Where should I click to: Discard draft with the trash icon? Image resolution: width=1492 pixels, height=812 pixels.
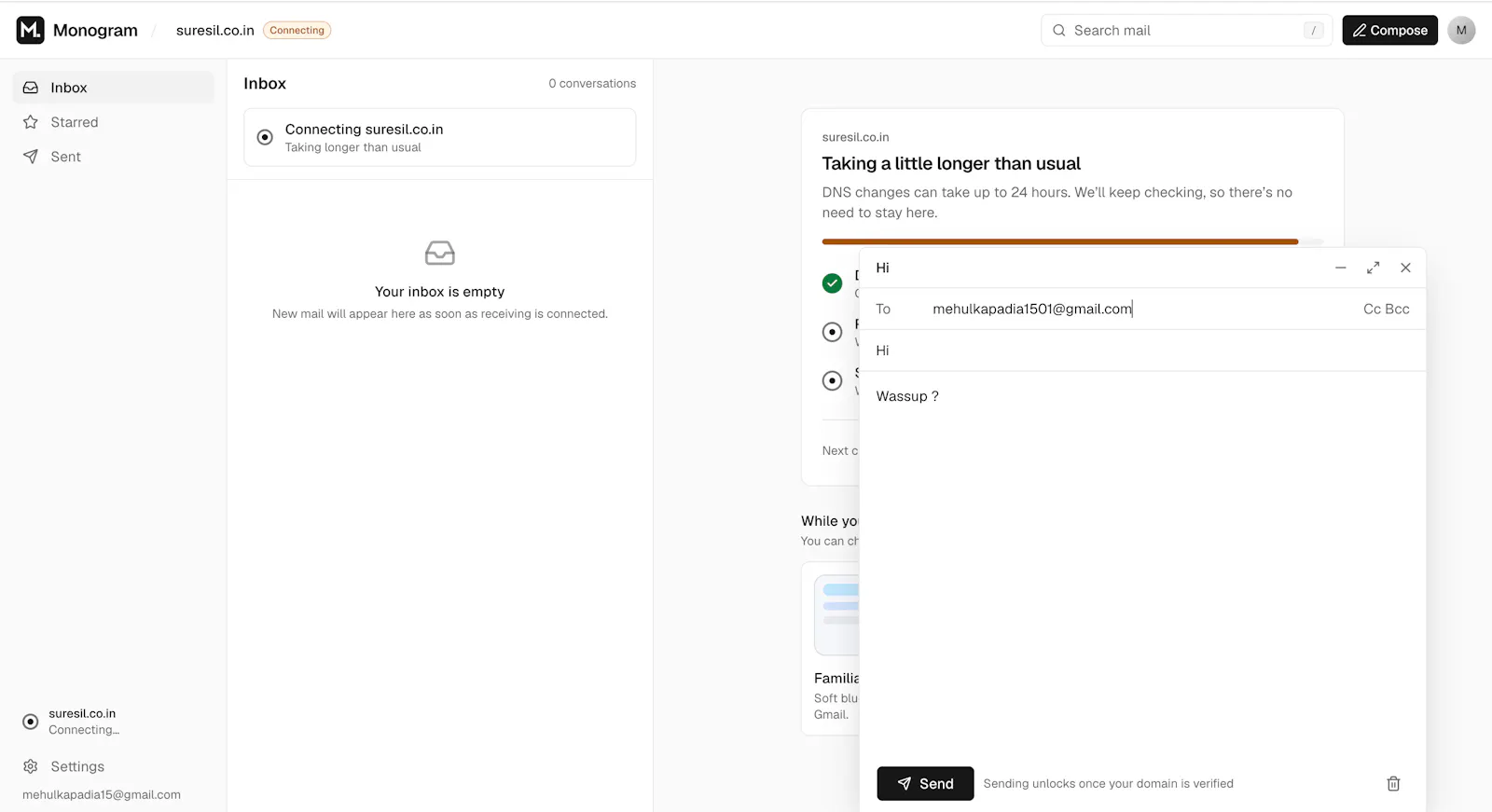(x=1393, y=784)
